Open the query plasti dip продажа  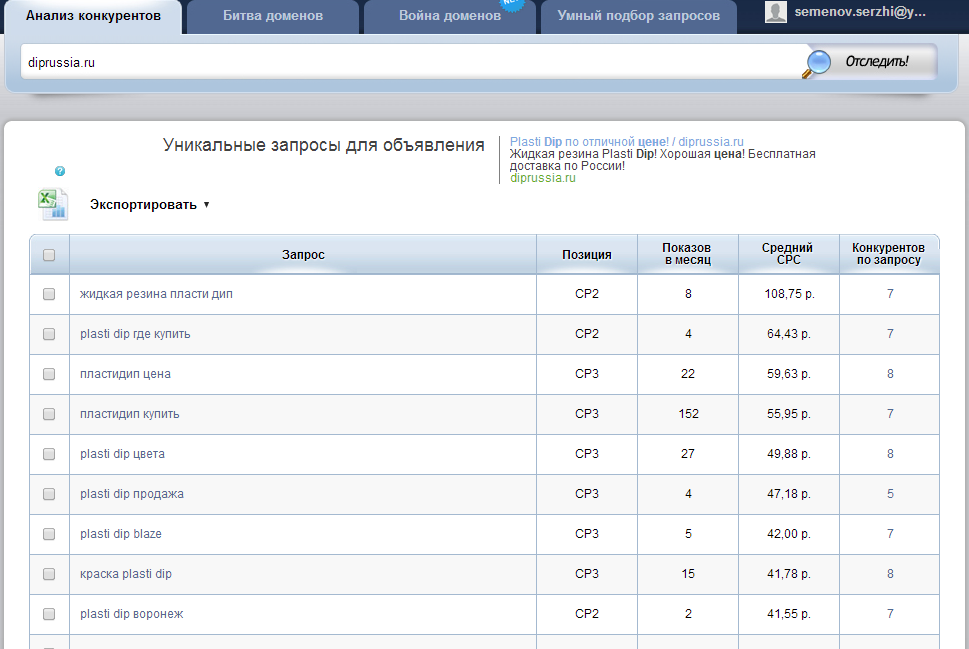coord(132,494)
